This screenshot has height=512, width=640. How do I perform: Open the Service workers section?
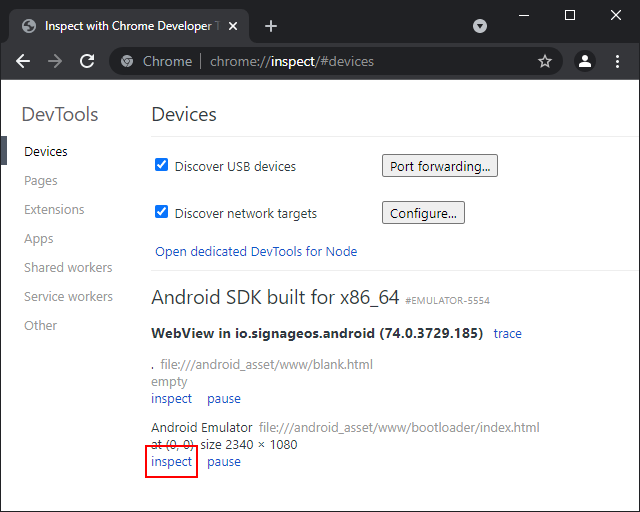click(68, 296)
